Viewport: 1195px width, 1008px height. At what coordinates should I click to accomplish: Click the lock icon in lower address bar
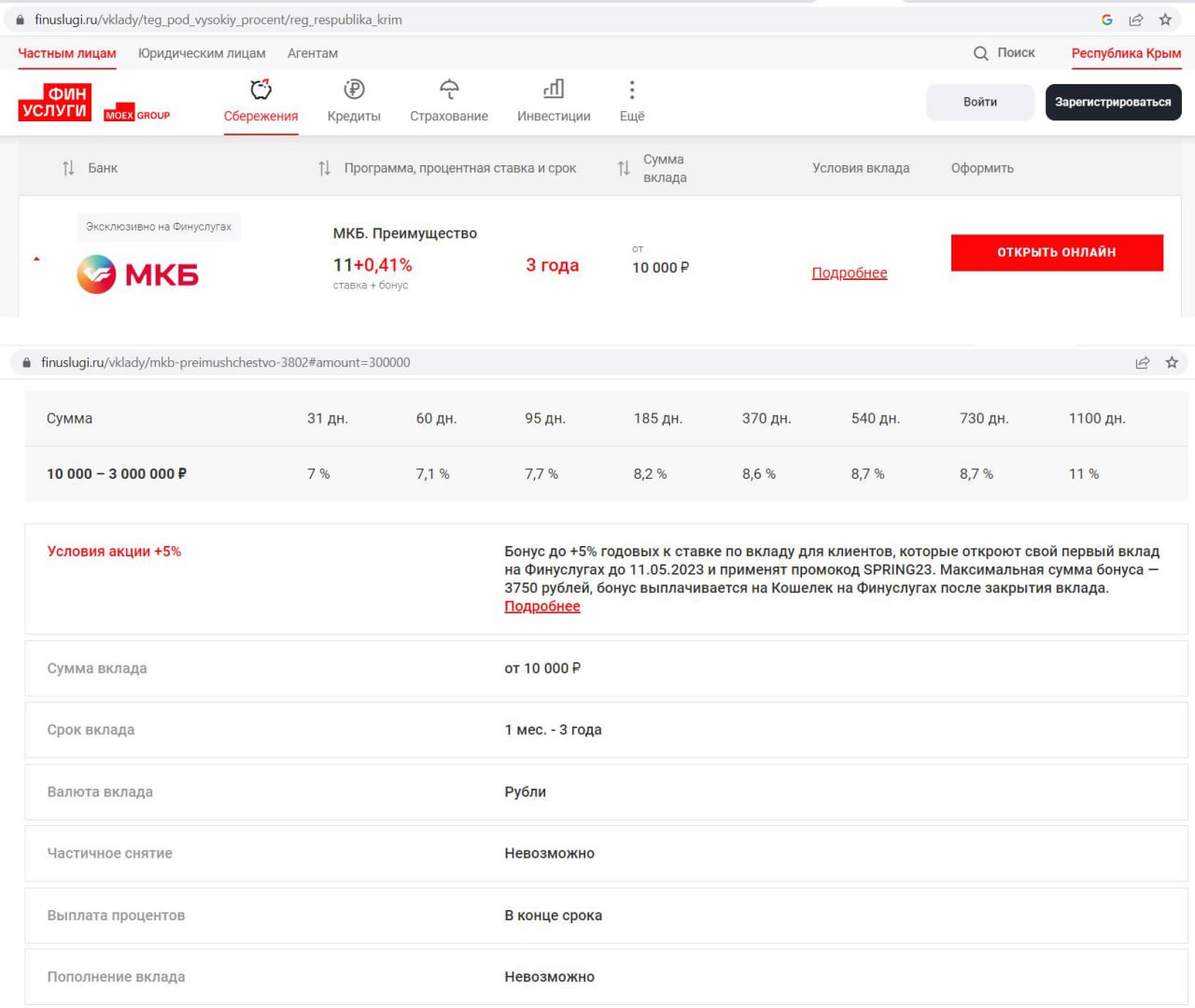coord(27,362)
